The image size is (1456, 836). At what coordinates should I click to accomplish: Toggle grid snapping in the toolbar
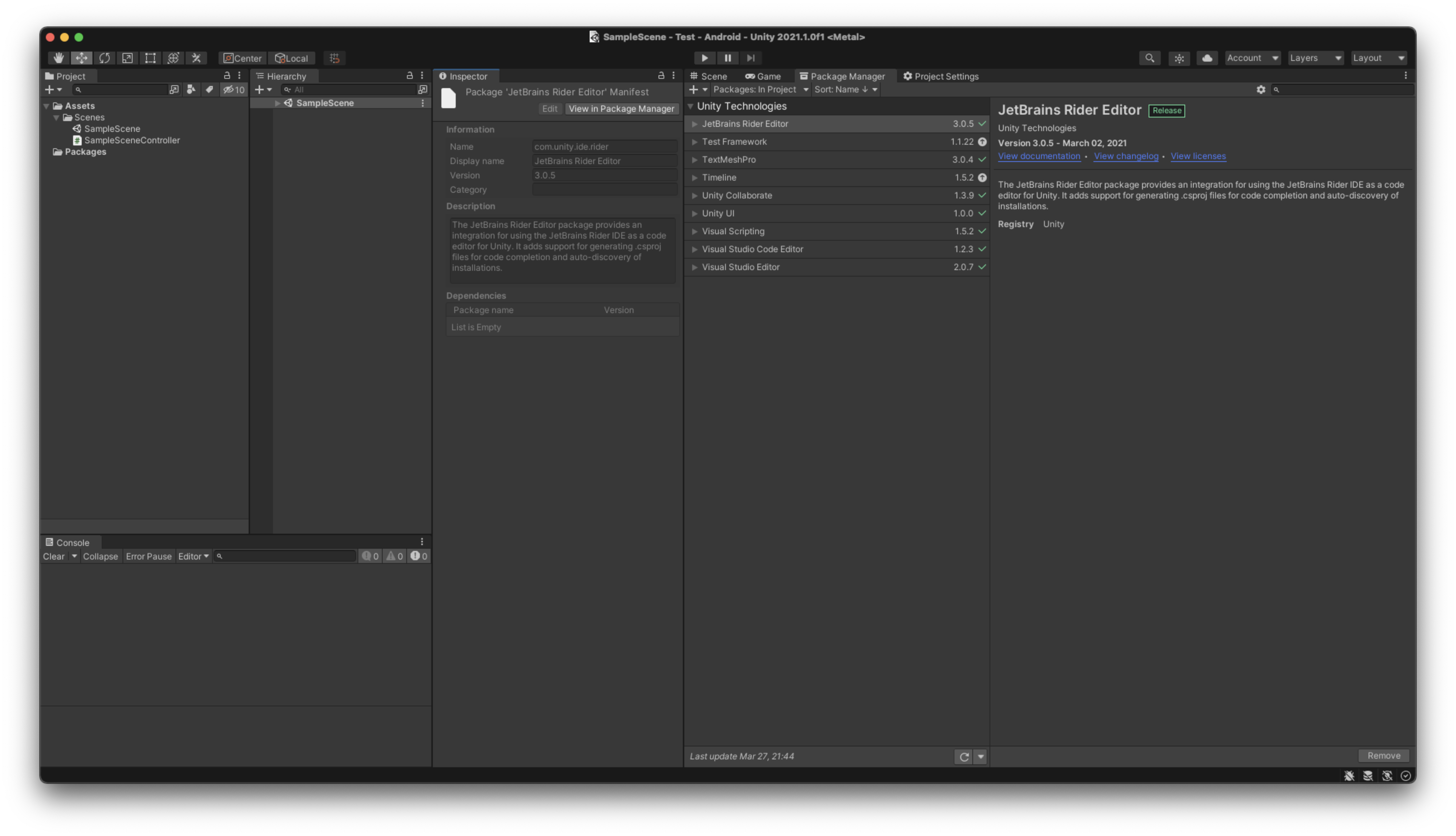(335, 57)
